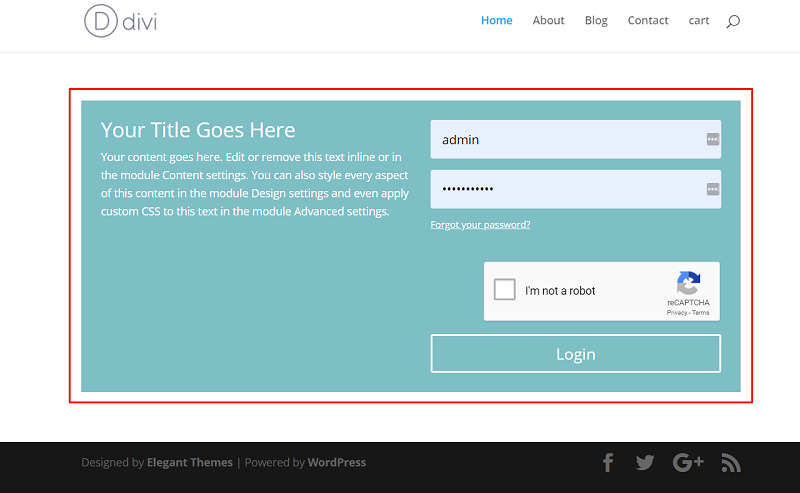
Task: Open reCAPTCHA Terms link
Action: coord(701,313)
